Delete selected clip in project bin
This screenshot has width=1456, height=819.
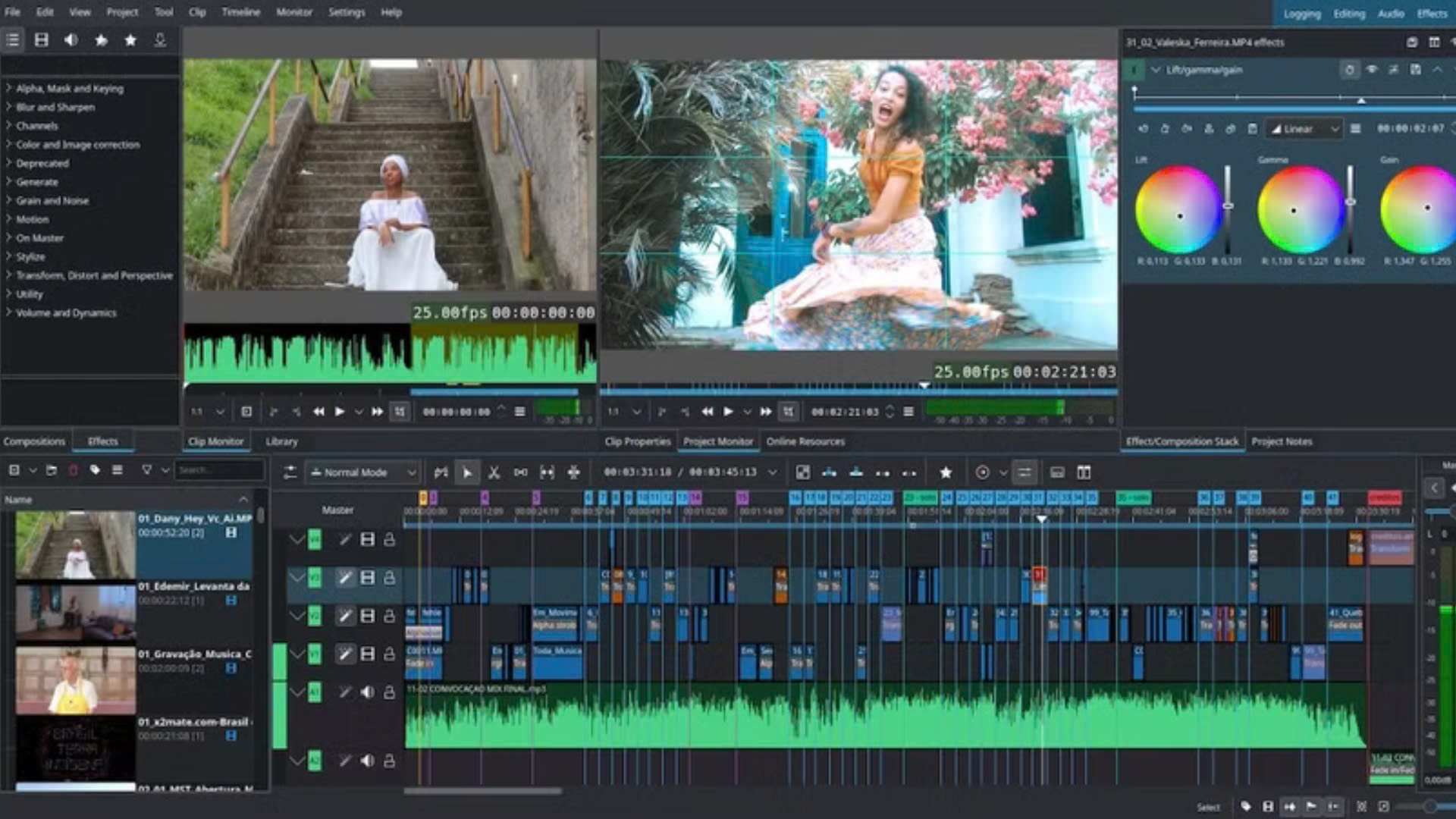[73, 470]
